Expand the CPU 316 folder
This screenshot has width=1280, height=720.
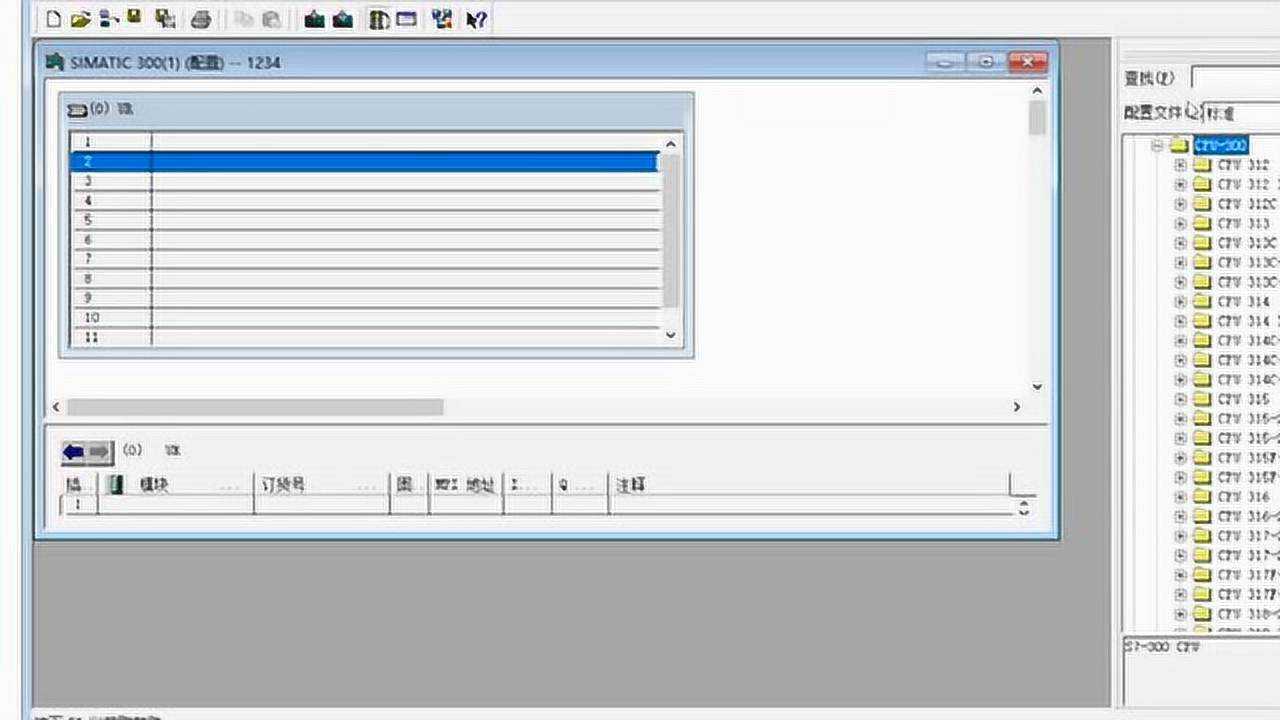coord(1180,497)
